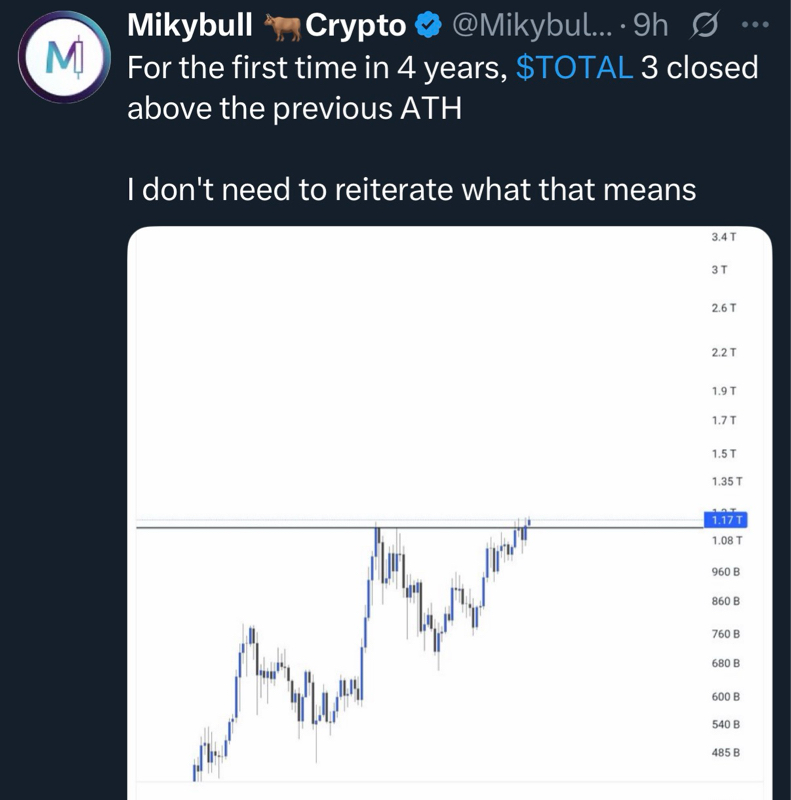This screenshot has width=791, height=800.
Task: Open the $TOTAL cashtag link
Action: point(573,68)
